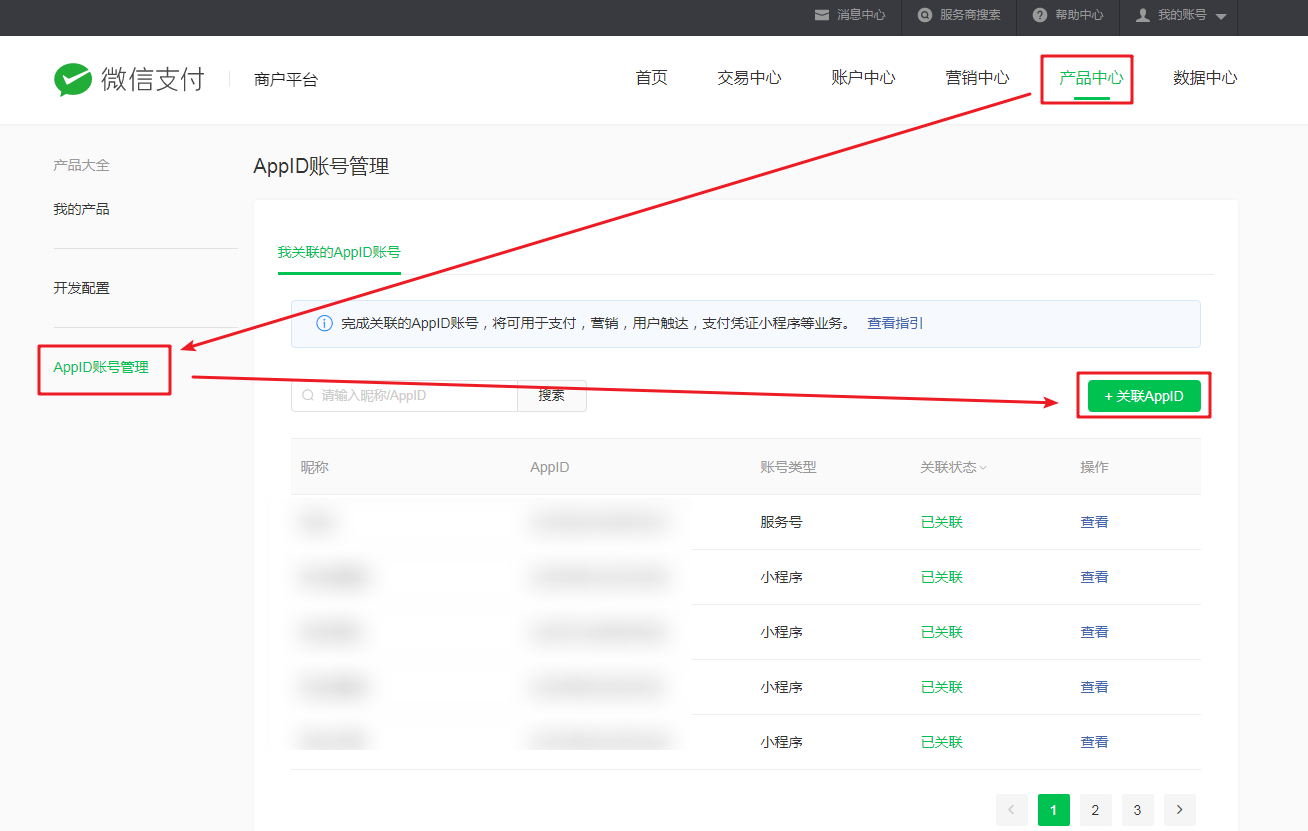The height and width of the screenshot is (831, 1308).
Task: Click the envelope icon for 消息中心
Action: pyautogui.click(x=822, y=15)
